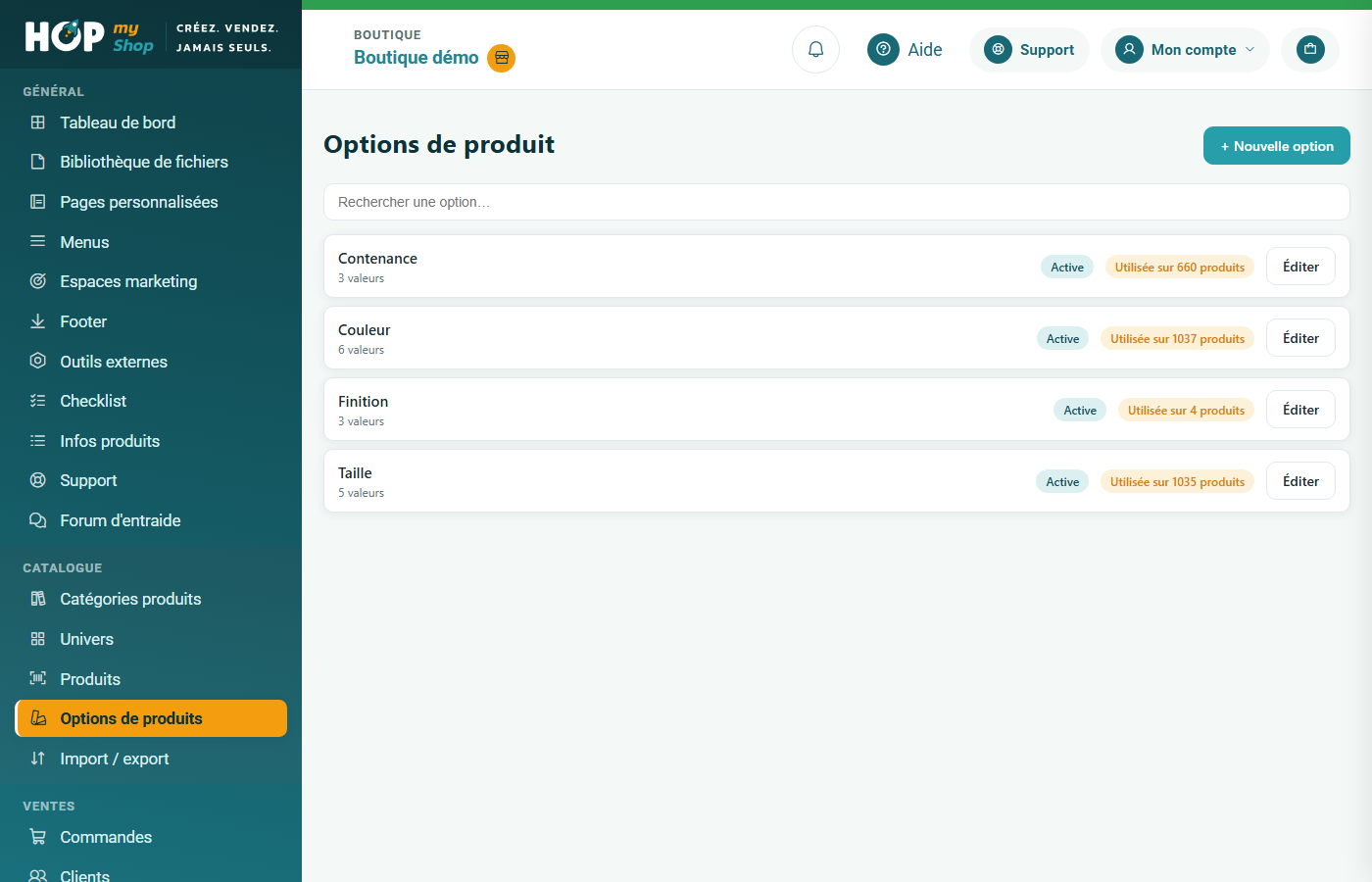The image size is (1372, 882).
Task: Edit the Couleur option
Action: pos(1300,338)
